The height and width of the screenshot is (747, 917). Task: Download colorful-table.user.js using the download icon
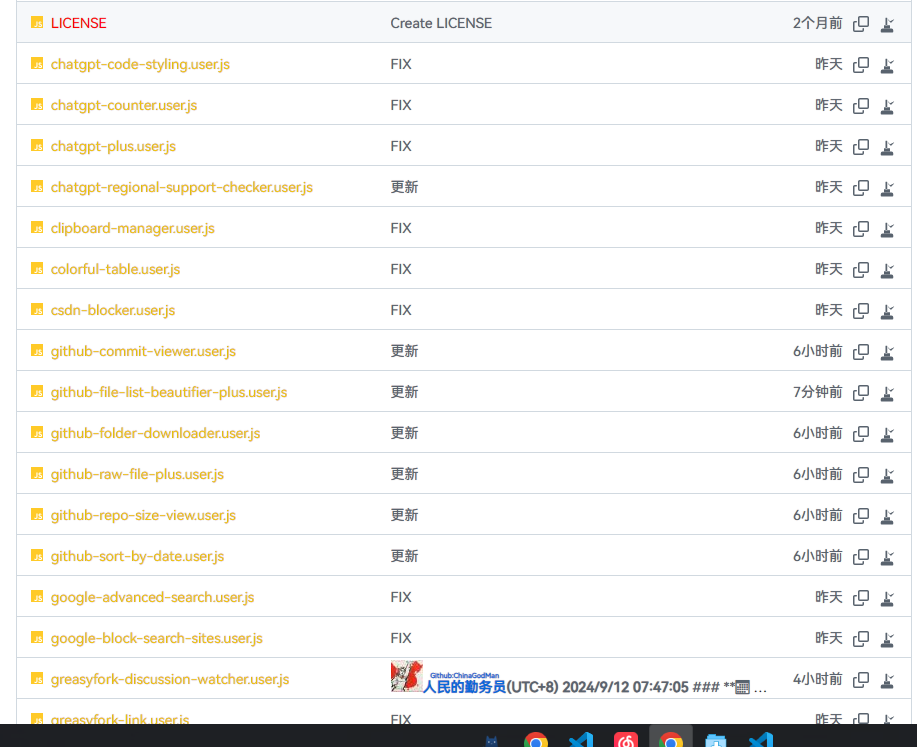tap(887, 269)
